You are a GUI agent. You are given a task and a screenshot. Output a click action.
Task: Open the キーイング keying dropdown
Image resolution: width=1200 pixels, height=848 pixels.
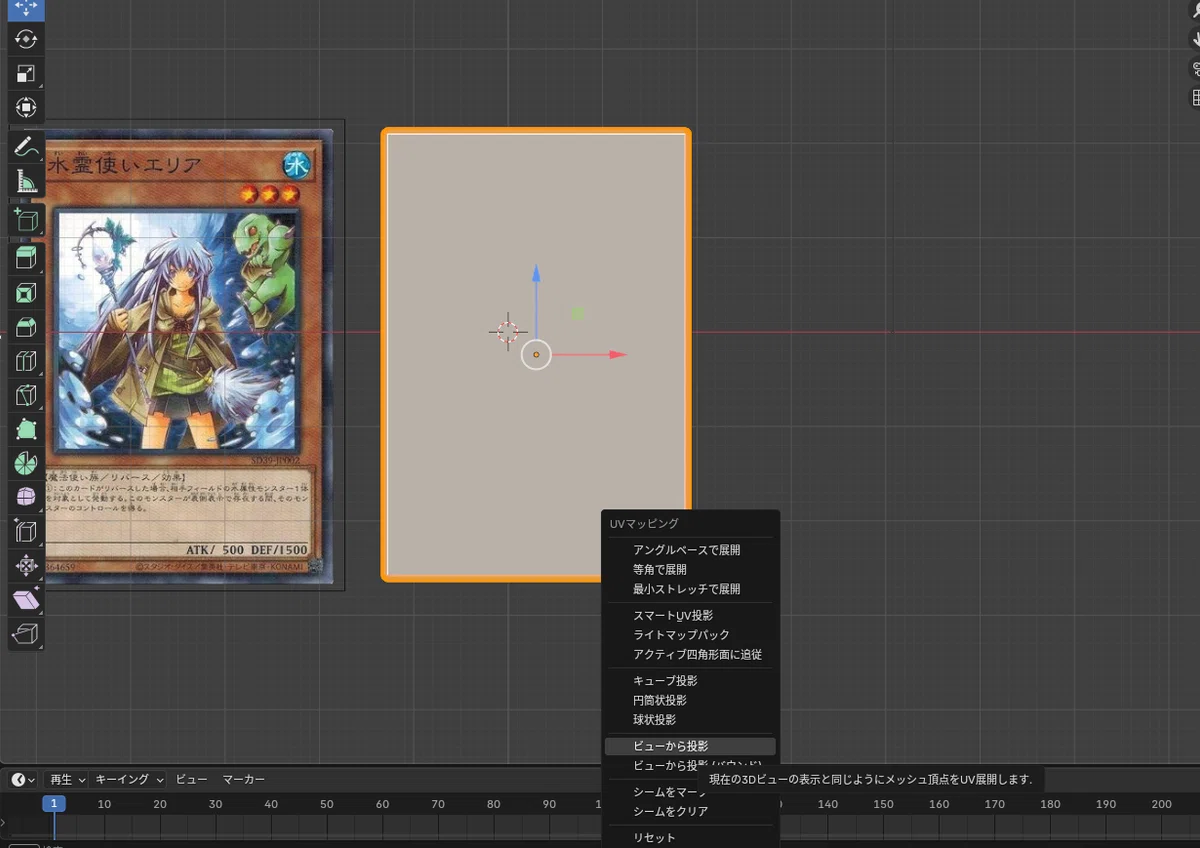pos(129,779)
